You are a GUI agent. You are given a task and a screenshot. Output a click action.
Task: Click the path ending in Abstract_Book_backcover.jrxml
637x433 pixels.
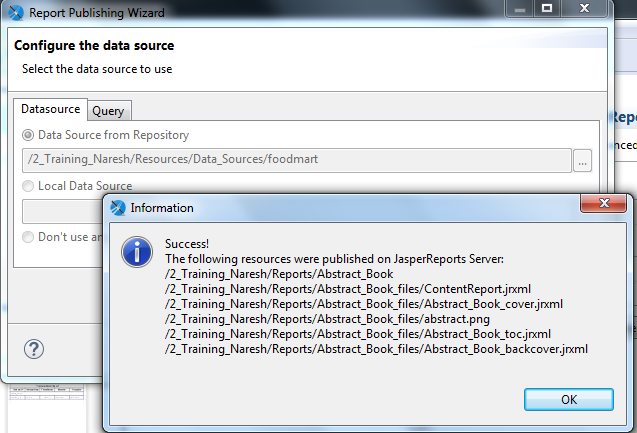[x=376, y=349]
